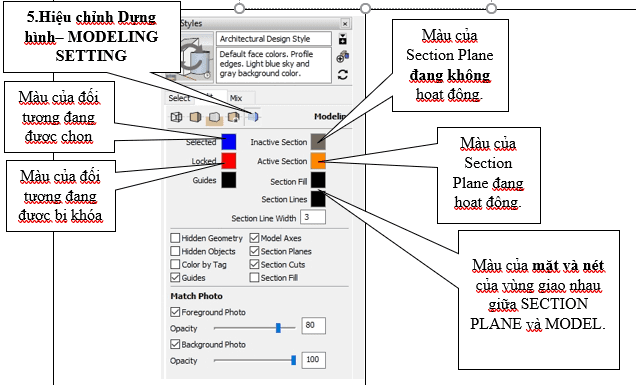This screenshot has width=636, height=385.
Task: Enable Hidden Geometry checkbox
Action: point(175,238)
